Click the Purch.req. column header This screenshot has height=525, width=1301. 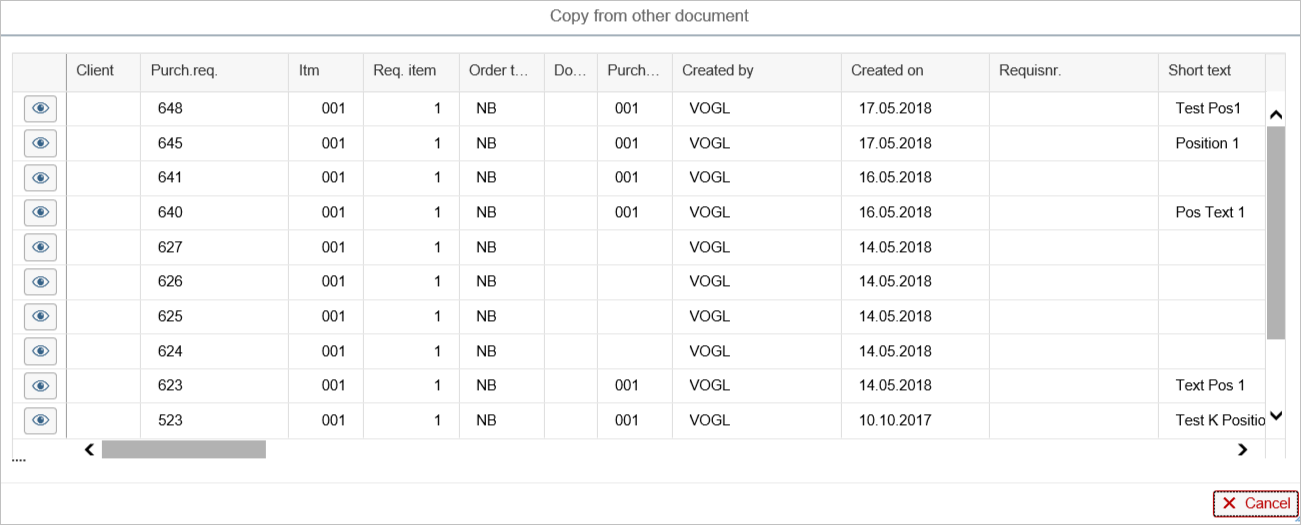184,71
